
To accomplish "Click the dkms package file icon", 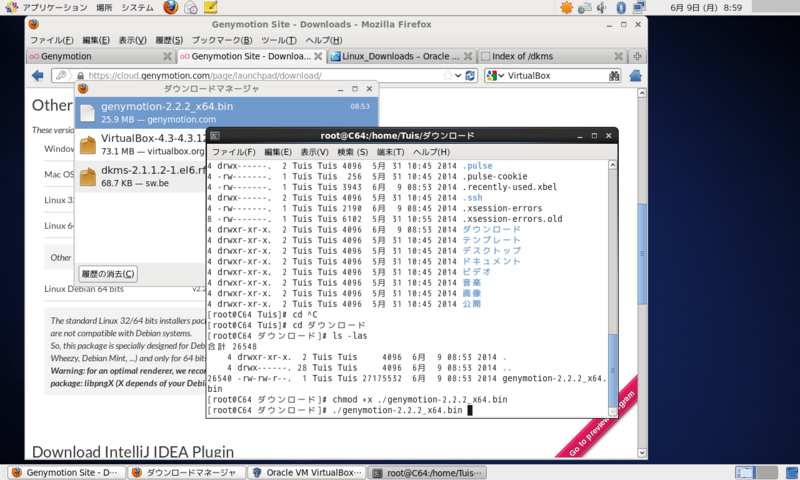I will [x=88, y=176].
